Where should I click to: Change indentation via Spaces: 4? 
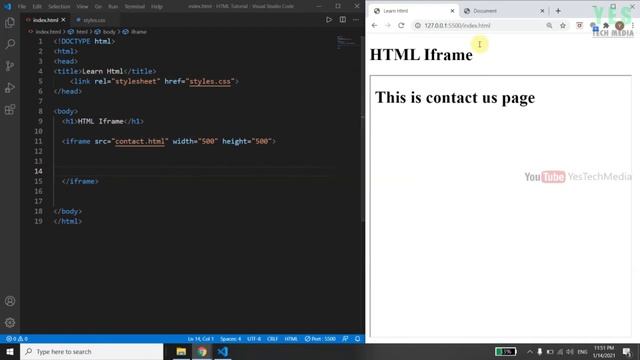pos(230,339)
